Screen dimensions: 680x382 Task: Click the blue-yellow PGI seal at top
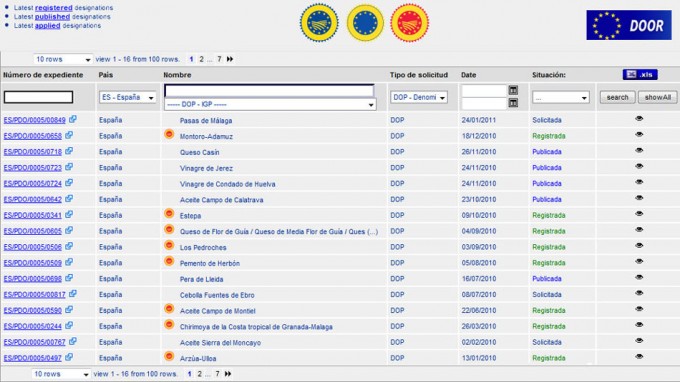point(319,23)
